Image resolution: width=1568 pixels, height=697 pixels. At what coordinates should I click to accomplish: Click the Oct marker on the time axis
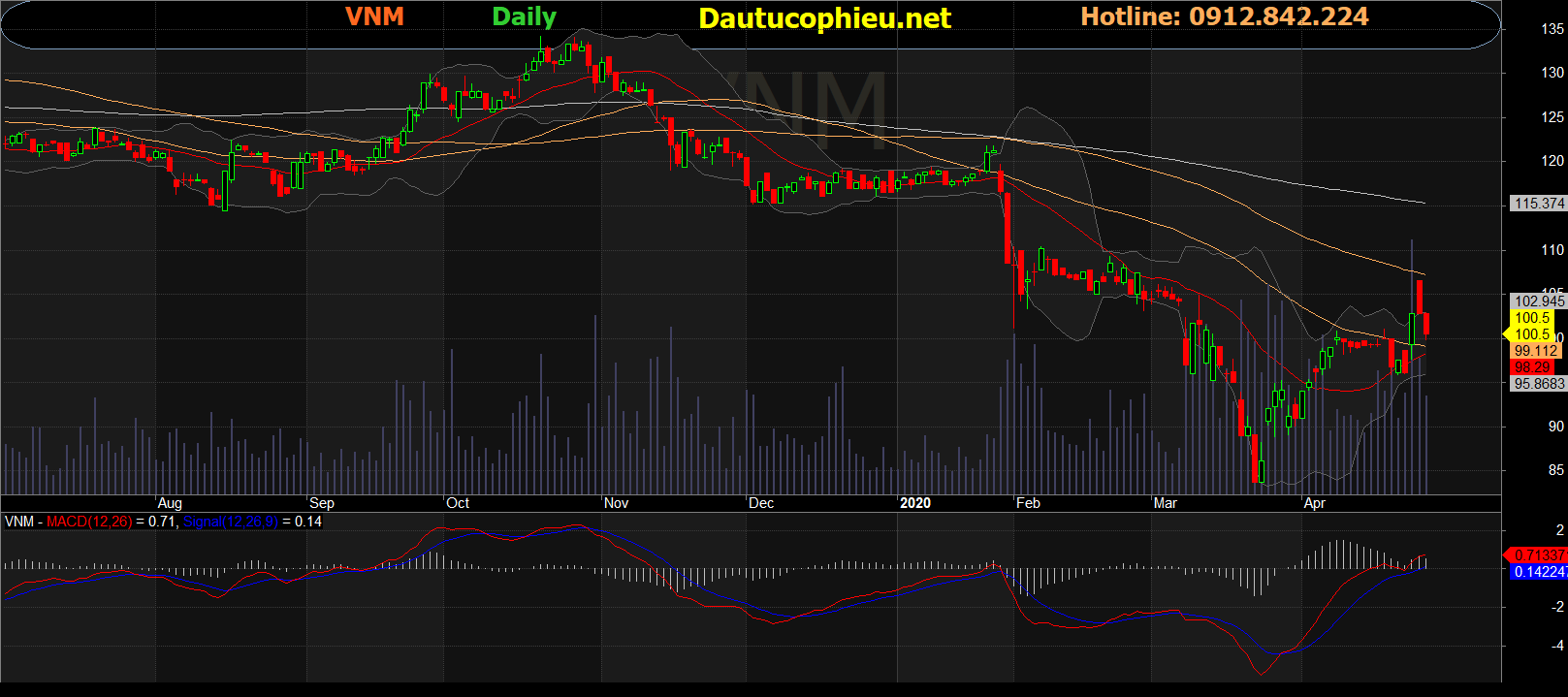(x=458, y=503)
